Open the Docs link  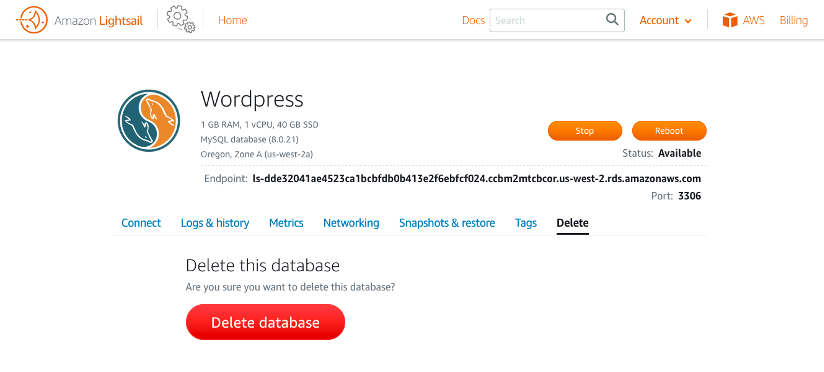[473, 20]
